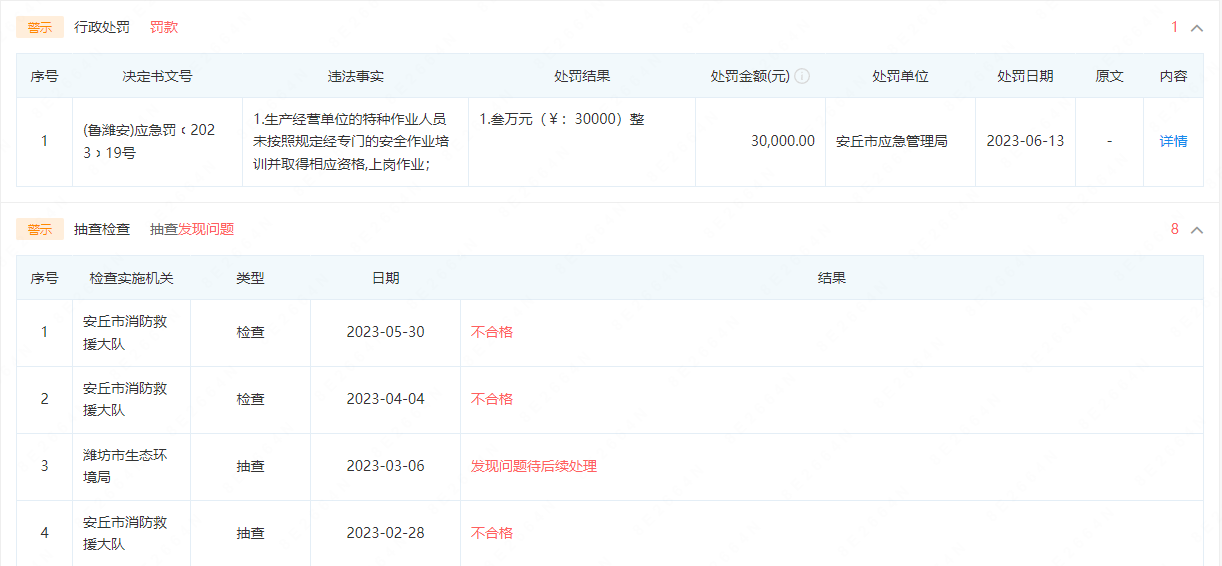Click 不合格 result dated 2023-05-30
This screenshot has width=1222, height=566.
[x=492, y=332]
